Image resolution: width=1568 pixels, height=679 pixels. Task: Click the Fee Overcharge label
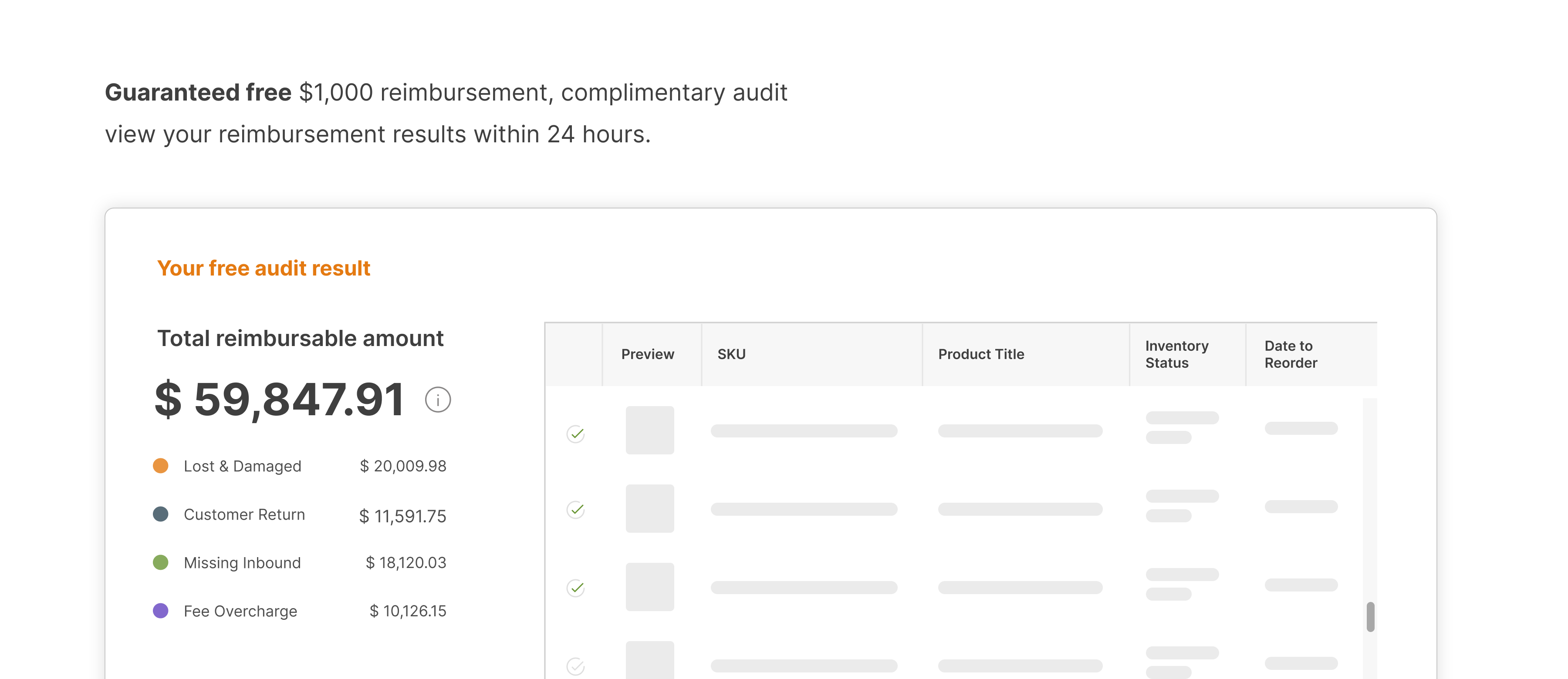pos(240,611)
